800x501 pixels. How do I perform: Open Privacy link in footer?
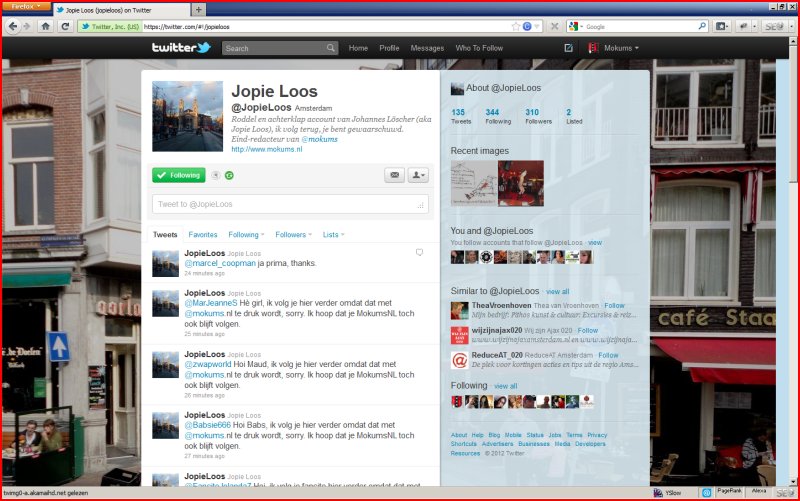pos(597,435)
